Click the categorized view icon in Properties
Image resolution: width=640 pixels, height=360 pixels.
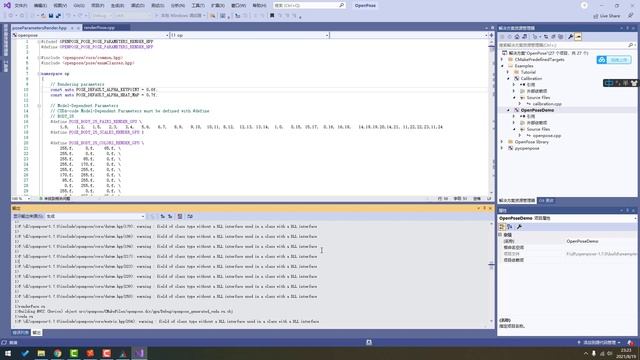point(502,227)
